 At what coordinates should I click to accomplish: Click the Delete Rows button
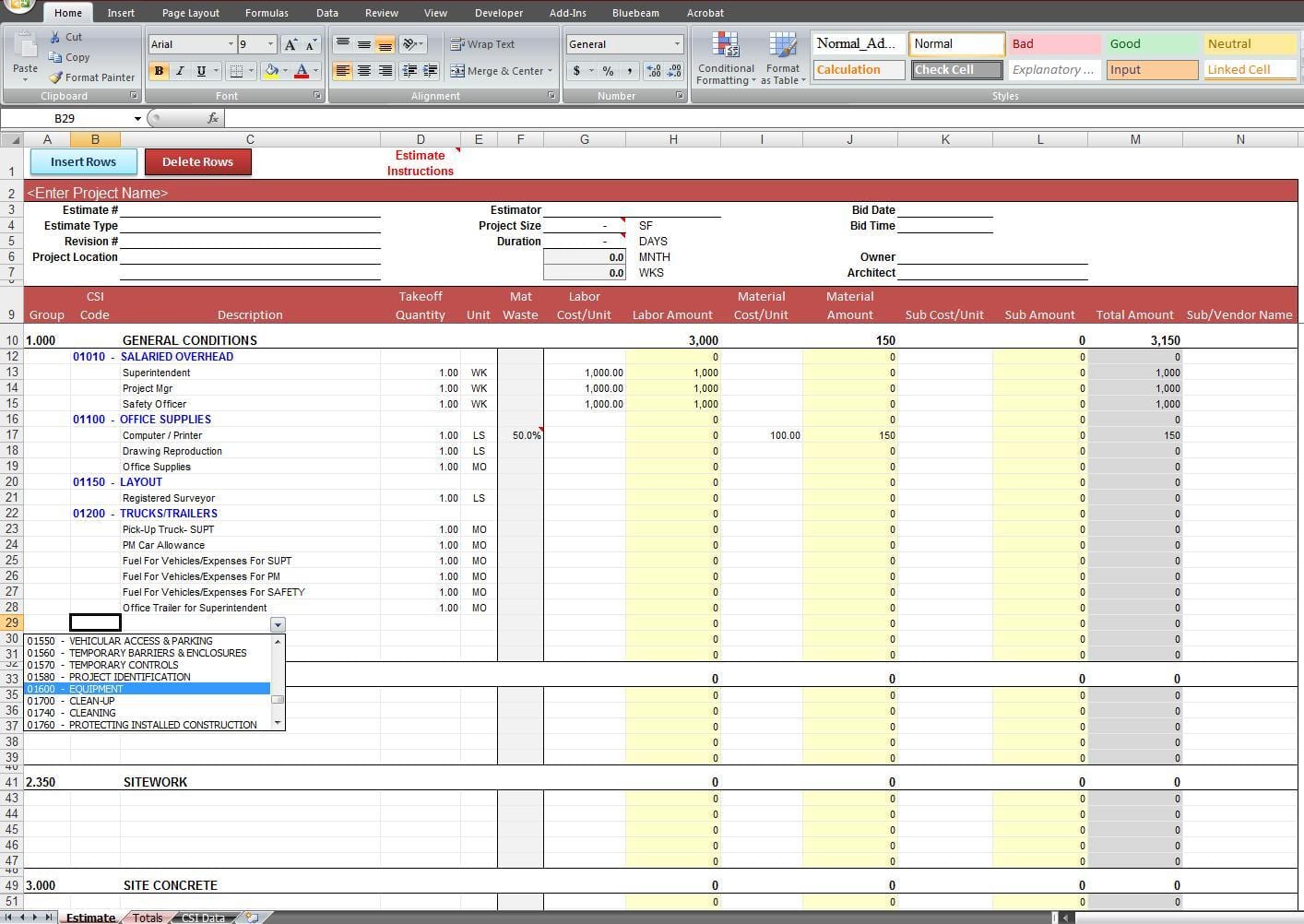[198, 161]
